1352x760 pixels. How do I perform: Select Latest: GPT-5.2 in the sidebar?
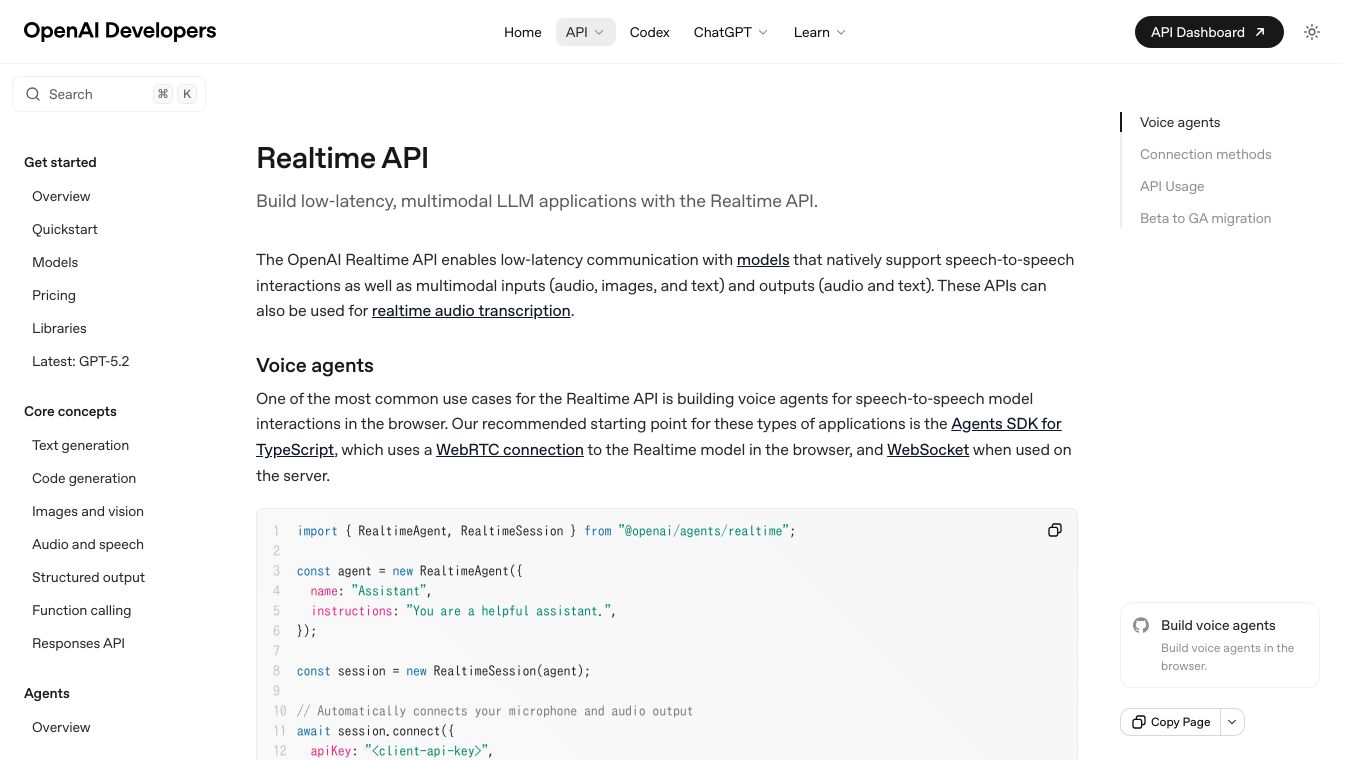(x=80, y=361)
